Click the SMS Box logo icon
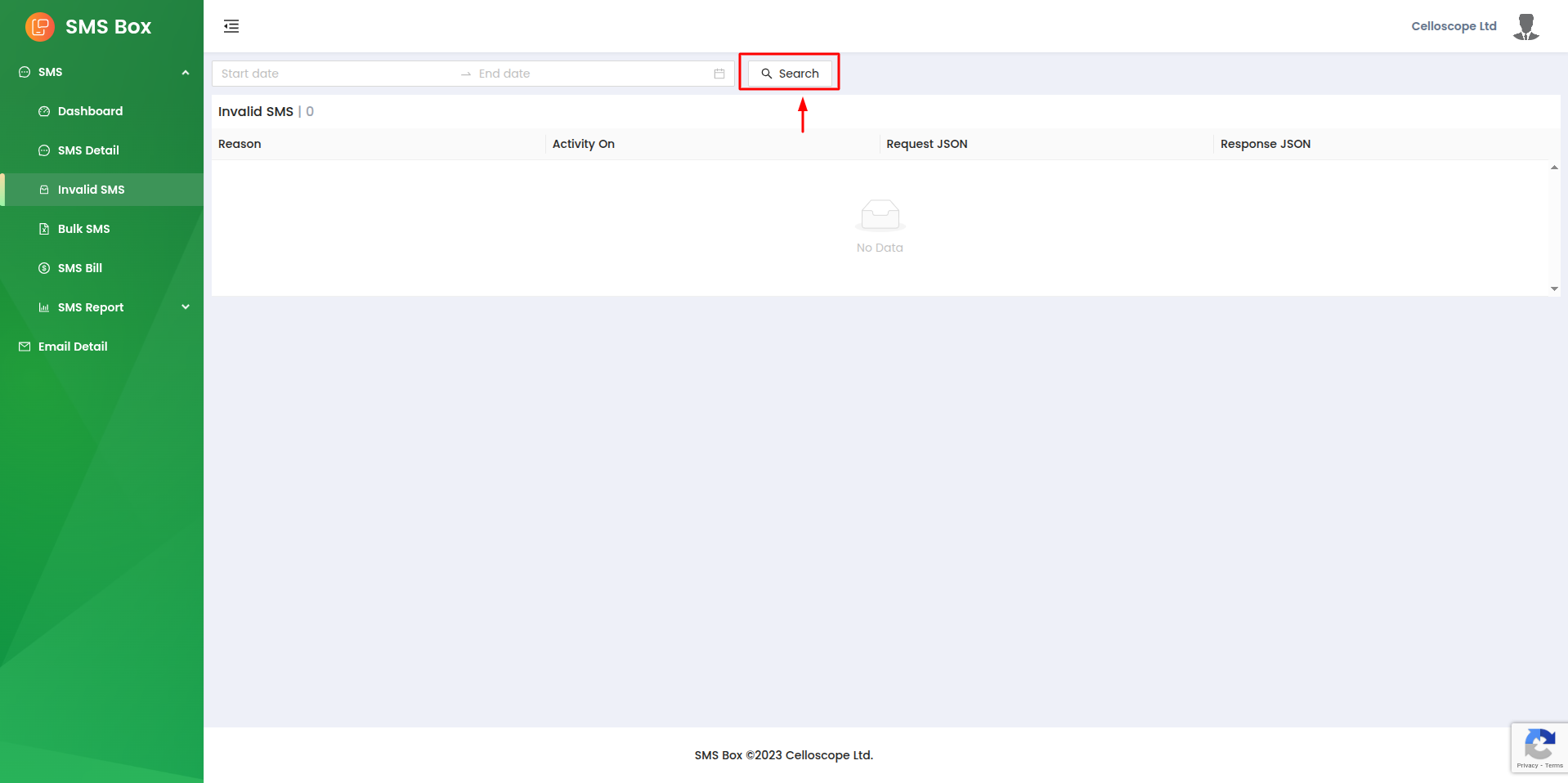Screen dimensions: 1568x783 click(39, 27)
